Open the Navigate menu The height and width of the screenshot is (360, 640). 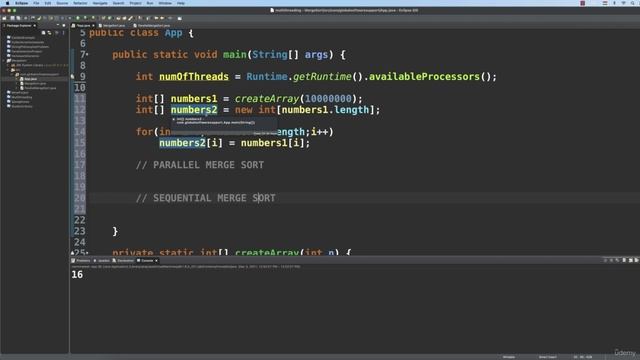click(100, 3)
